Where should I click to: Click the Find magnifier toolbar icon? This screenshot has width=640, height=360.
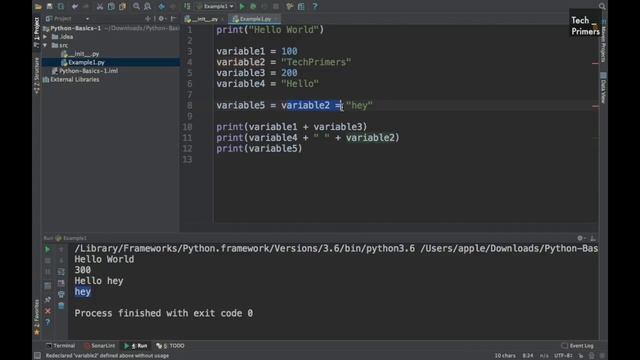coord(136,7)
